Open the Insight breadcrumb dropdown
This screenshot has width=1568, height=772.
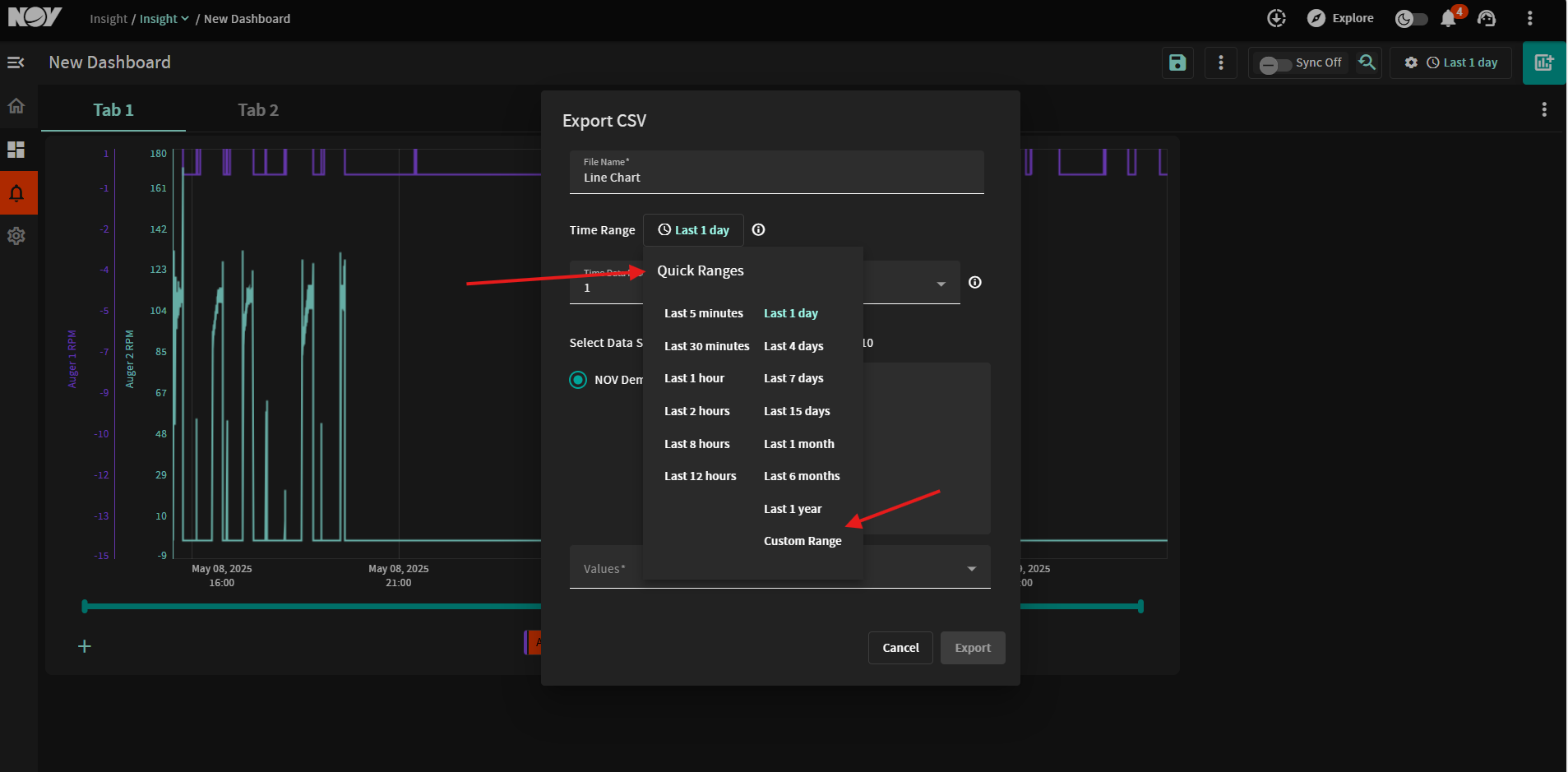164,19
